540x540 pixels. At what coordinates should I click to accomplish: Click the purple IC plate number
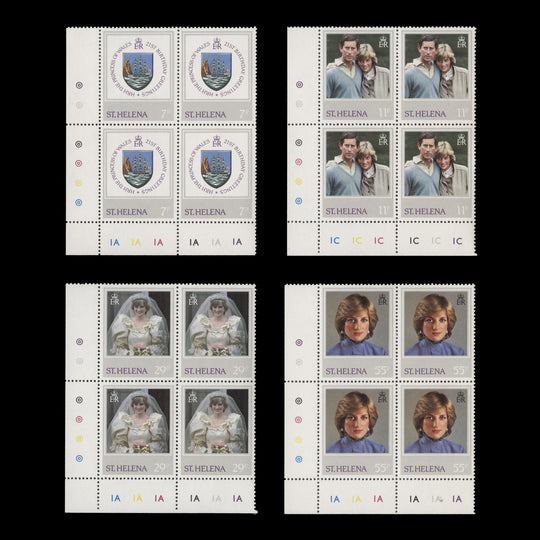tap(457, 241)
